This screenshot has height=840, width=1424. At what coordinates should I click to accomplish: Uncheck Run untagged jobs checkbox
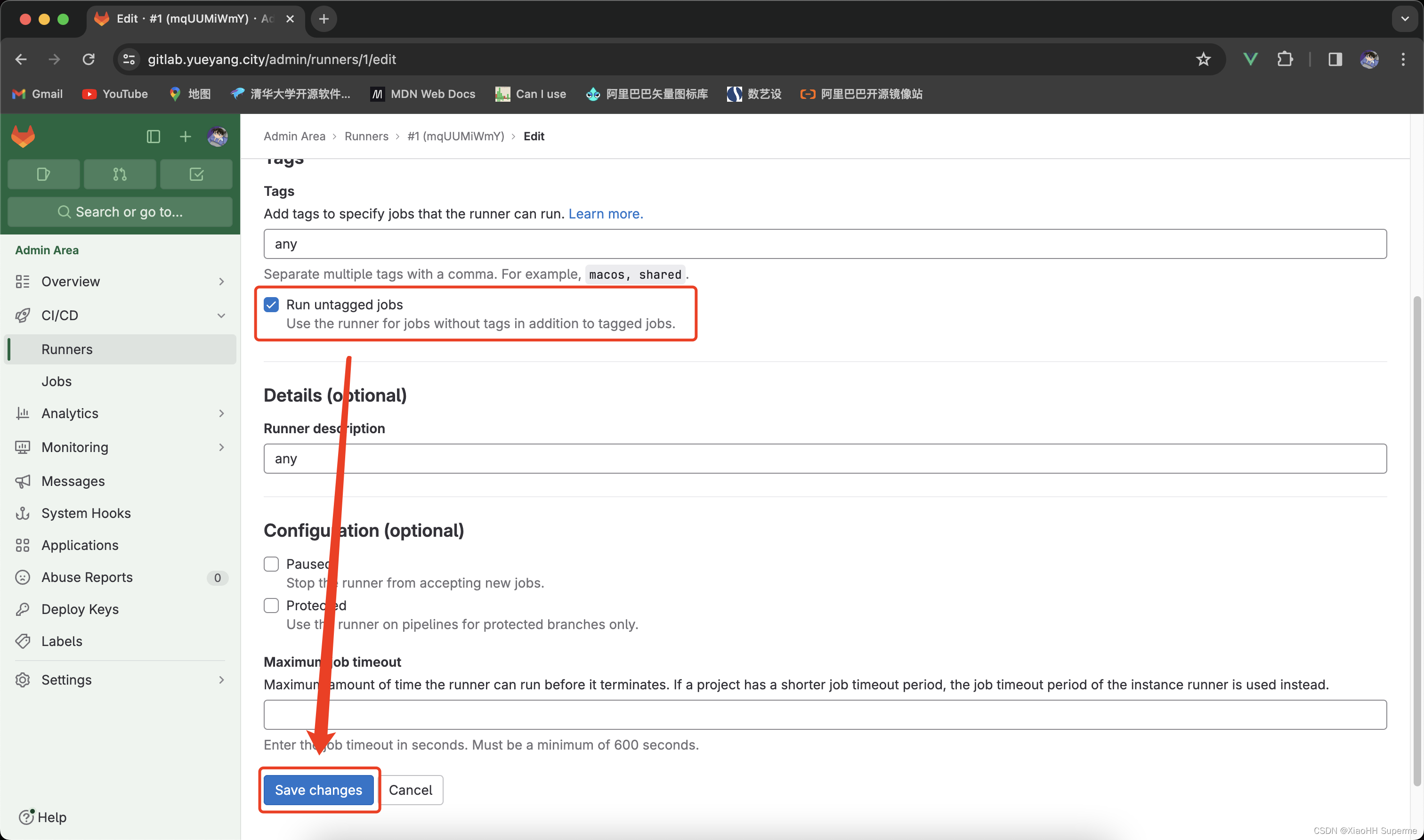(x=271, y=305)
